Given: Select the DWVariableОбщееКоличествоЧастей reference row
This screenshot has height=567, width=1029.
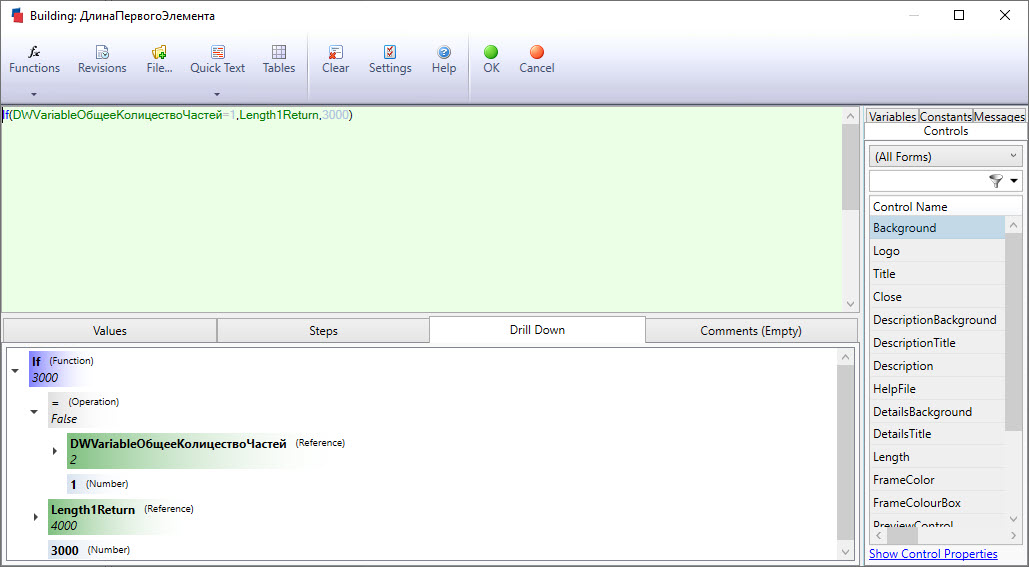Looking at the screenshot, I should 207,451.
